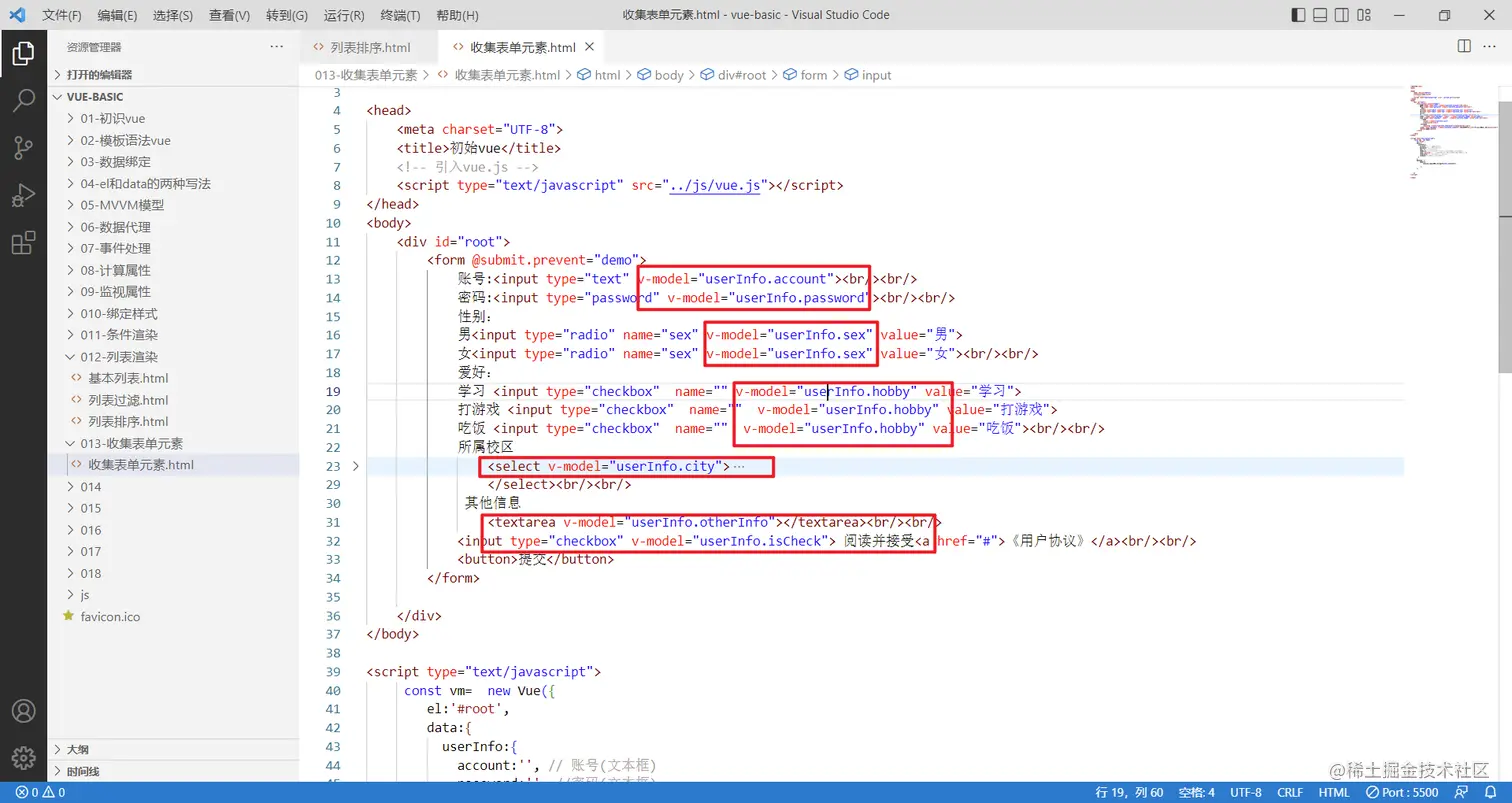Open 查看(V) menu

pos(230,15)
